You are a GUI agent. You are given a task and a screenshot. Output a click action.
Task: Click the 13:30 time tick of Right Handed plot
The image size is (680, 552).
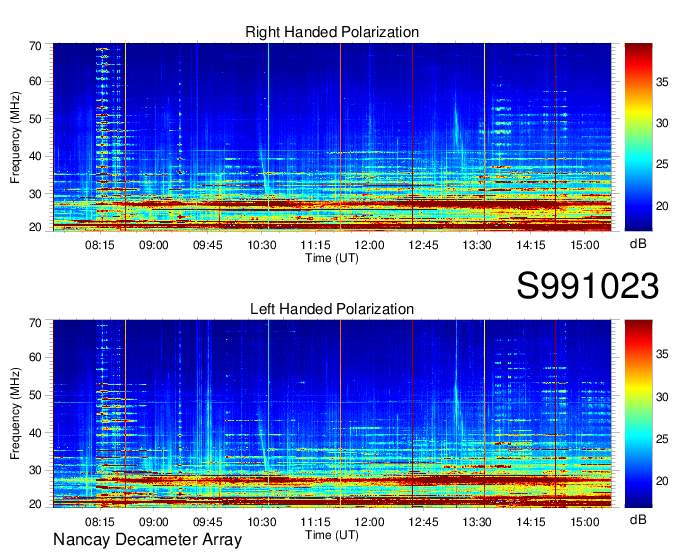(x=477, y=245)
